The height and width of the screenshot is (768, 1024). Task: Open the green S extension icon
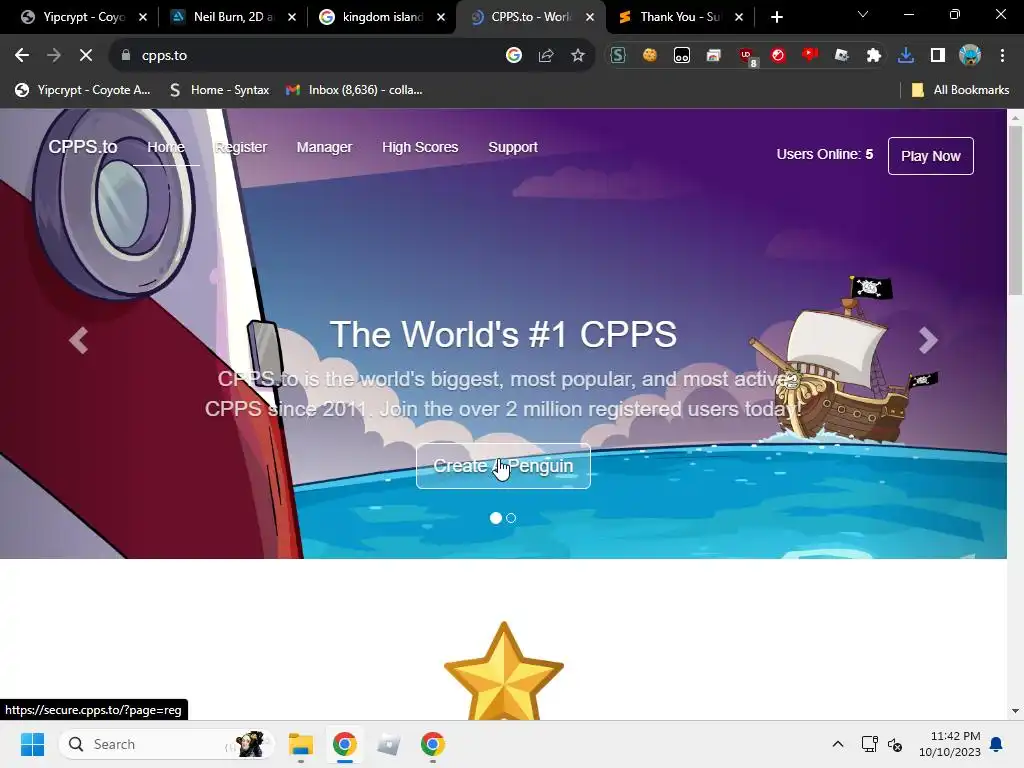pos(618,56)
